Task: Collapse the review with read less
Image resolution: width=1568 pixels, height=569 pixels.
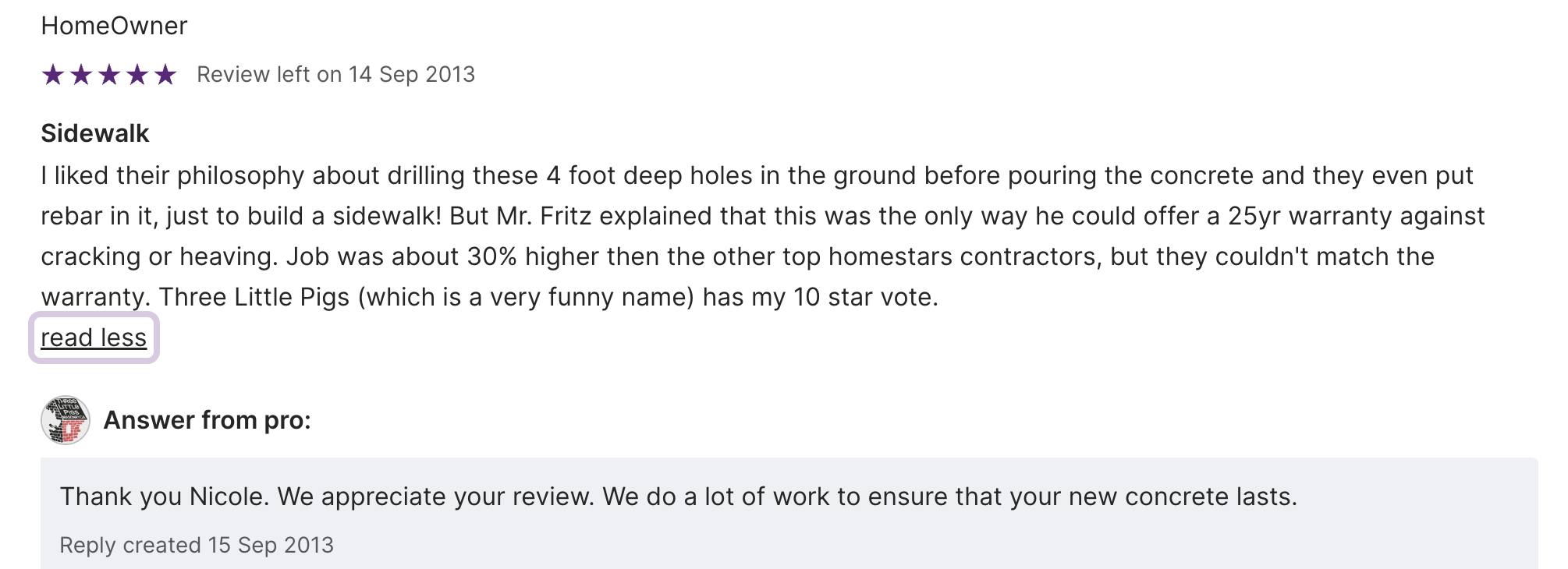Action: 94,338
